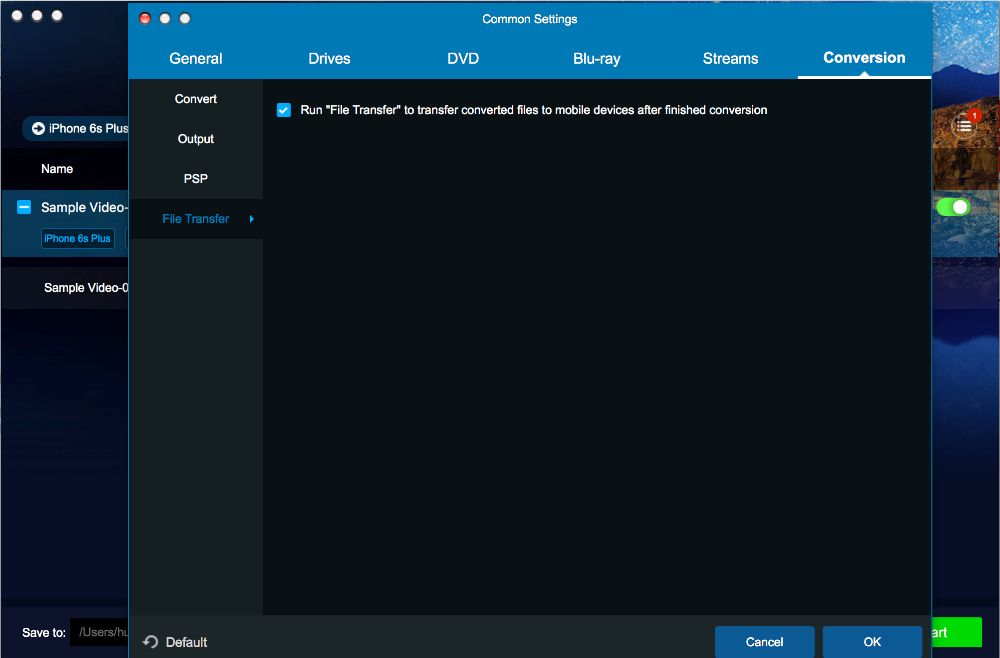
Task: Open the task list icon with red badge
Action: click(x=964, y=126)
